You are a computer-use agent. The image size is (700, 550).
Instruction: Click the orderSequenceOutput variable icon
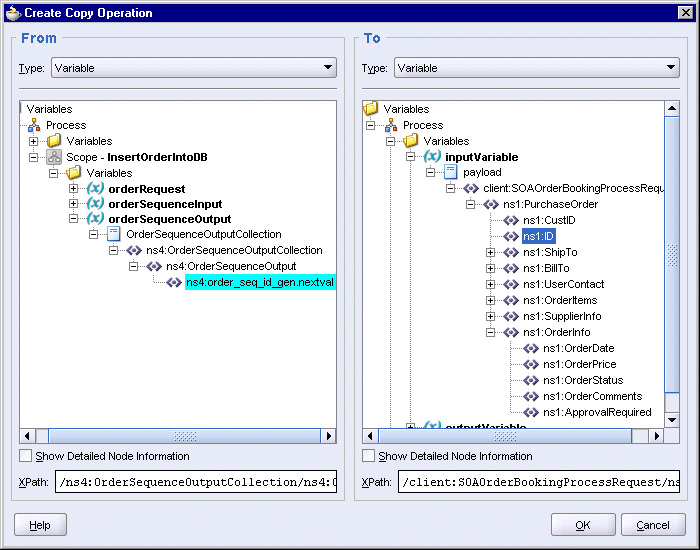95,219
